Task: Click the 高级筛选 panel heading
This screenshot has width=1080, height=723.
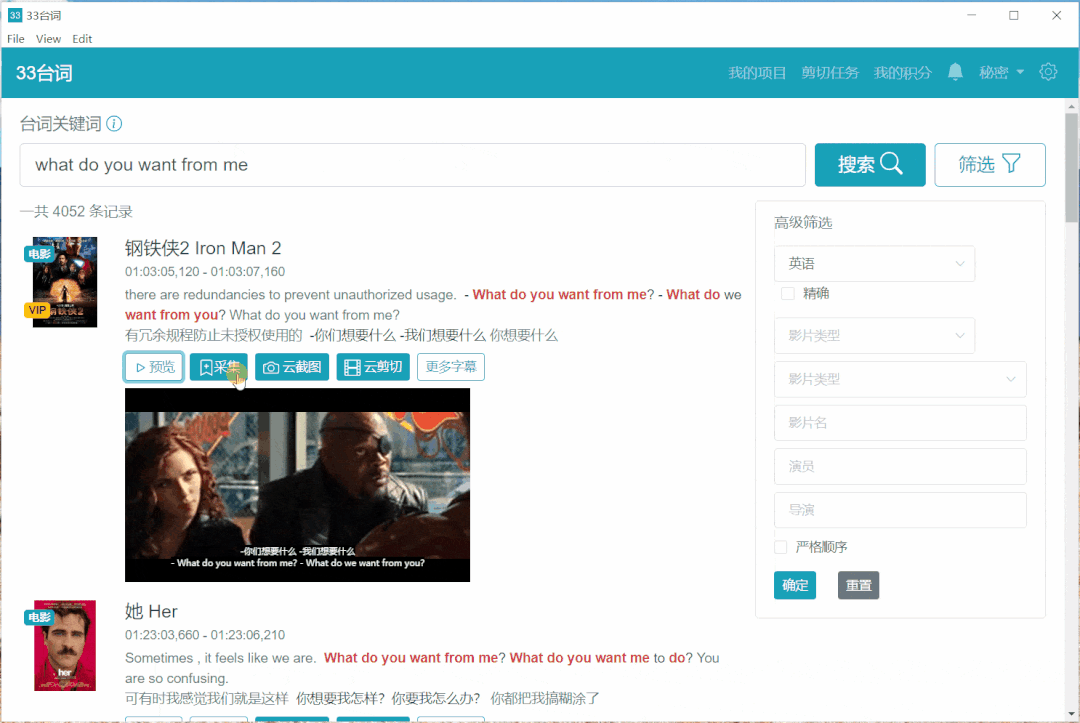Action: click(x=803, y=222)
